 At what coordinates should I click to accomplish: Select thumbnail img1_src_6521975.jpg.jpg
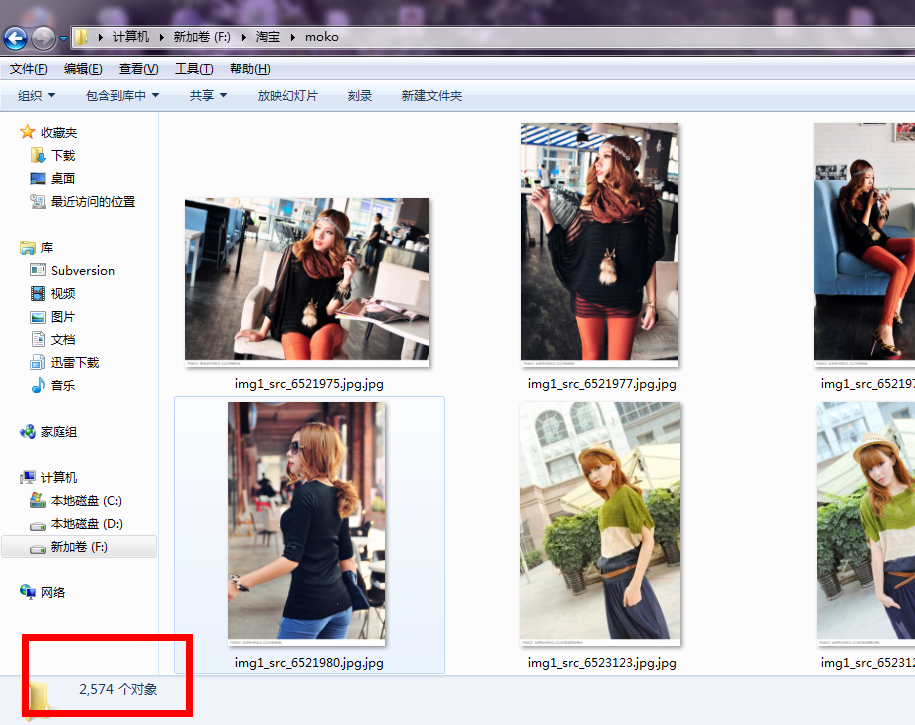coord(307,279)
